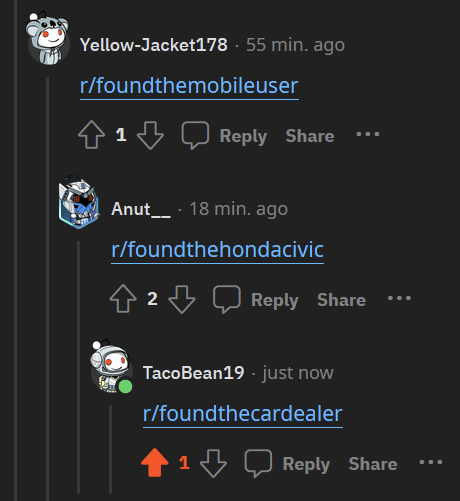The image size is (460, 501).
Task: Downvote TacoBean19's comment
Action: coord(213,463)
